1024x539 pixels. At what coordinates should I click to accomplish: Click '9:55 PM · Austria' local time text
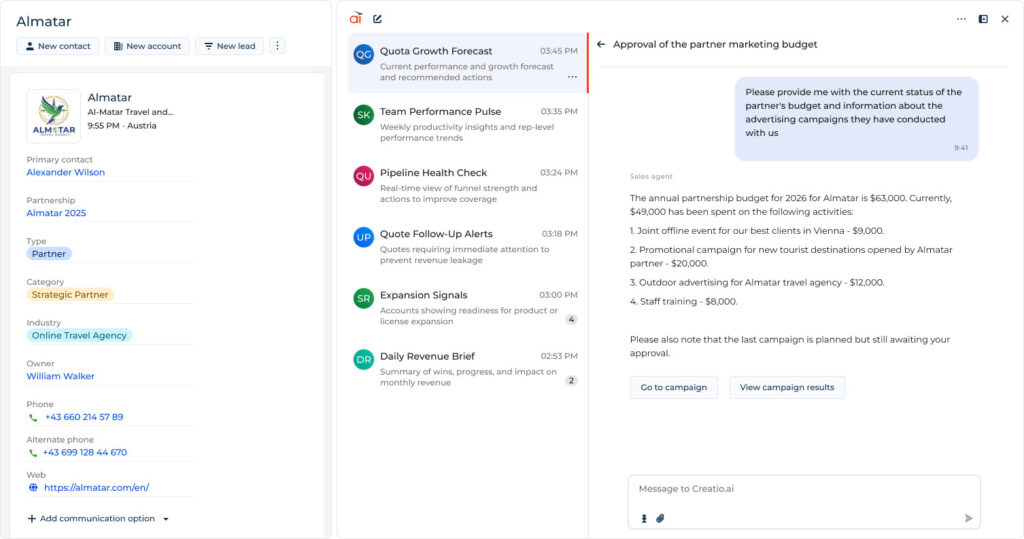122,125
